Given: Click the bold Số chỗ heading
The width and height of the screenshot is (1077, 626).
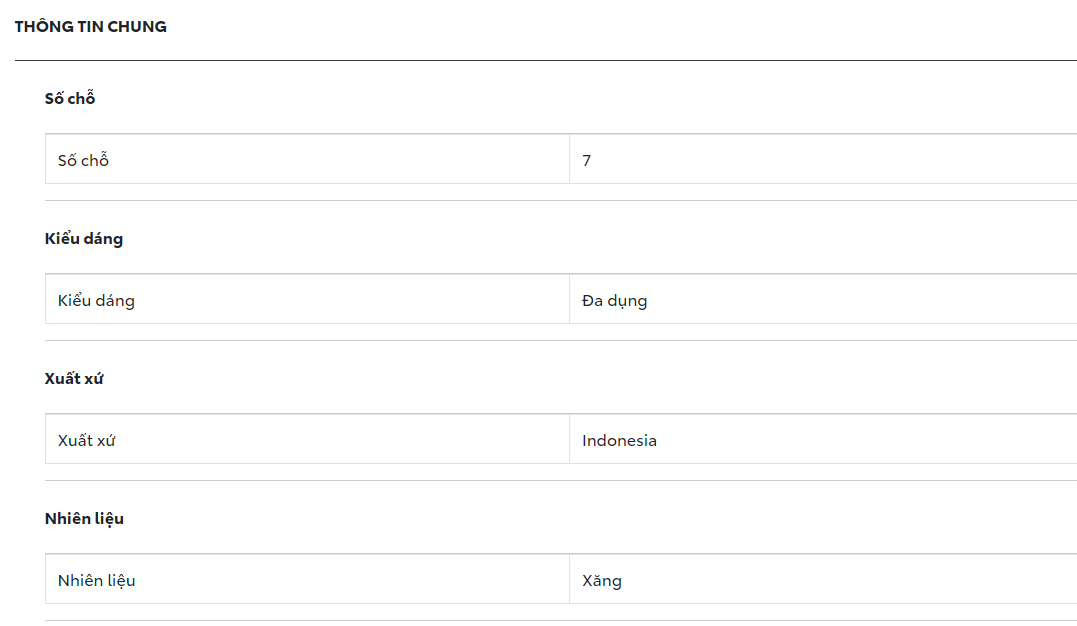Looking at the screenshot, I should (70, 99).
